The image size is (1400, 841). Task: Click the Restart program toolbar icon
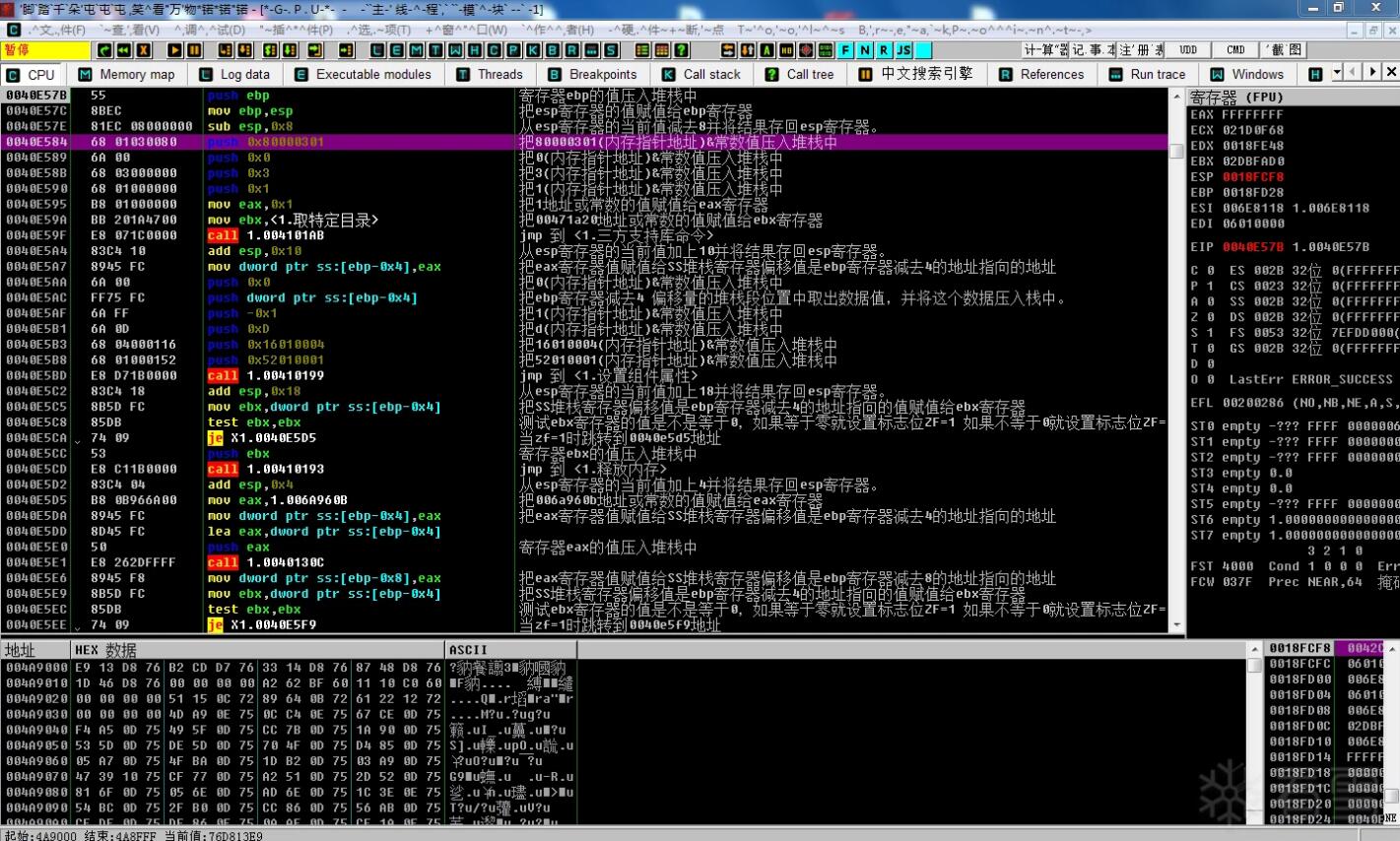click(x=104, y=50)
